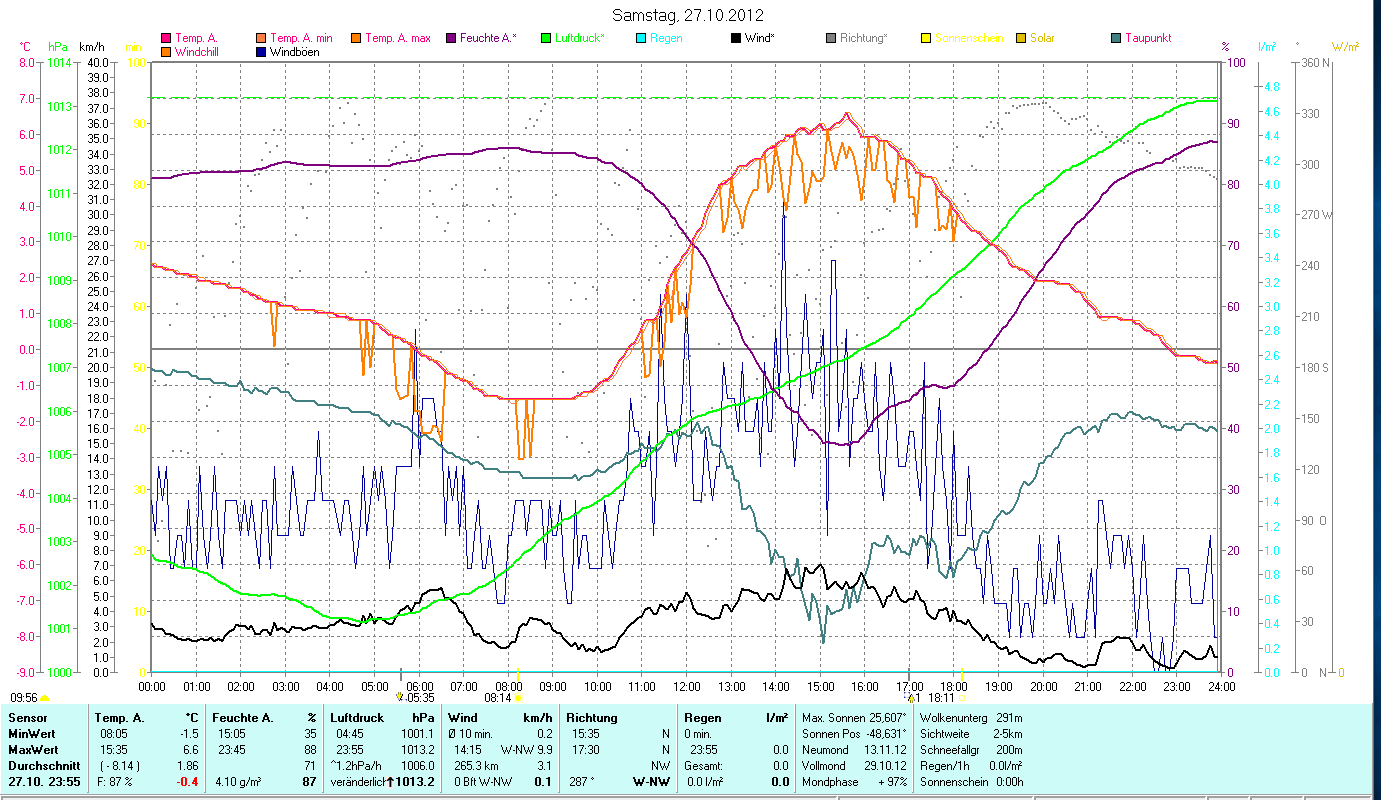Viewport: 1381px width, 800px height.
Task: Click the 'Sichtweite 2-5km' entry
Action: (970, 734)
